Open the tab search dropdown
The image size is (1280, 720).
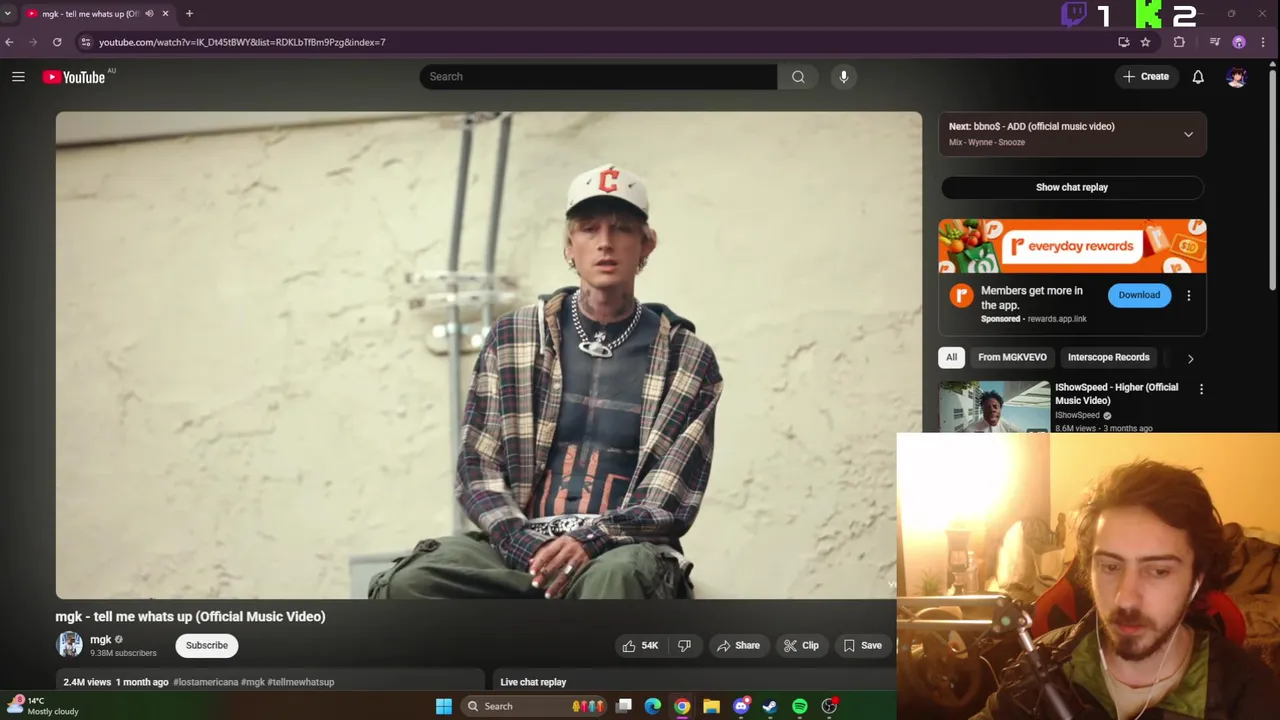(8, 14)
